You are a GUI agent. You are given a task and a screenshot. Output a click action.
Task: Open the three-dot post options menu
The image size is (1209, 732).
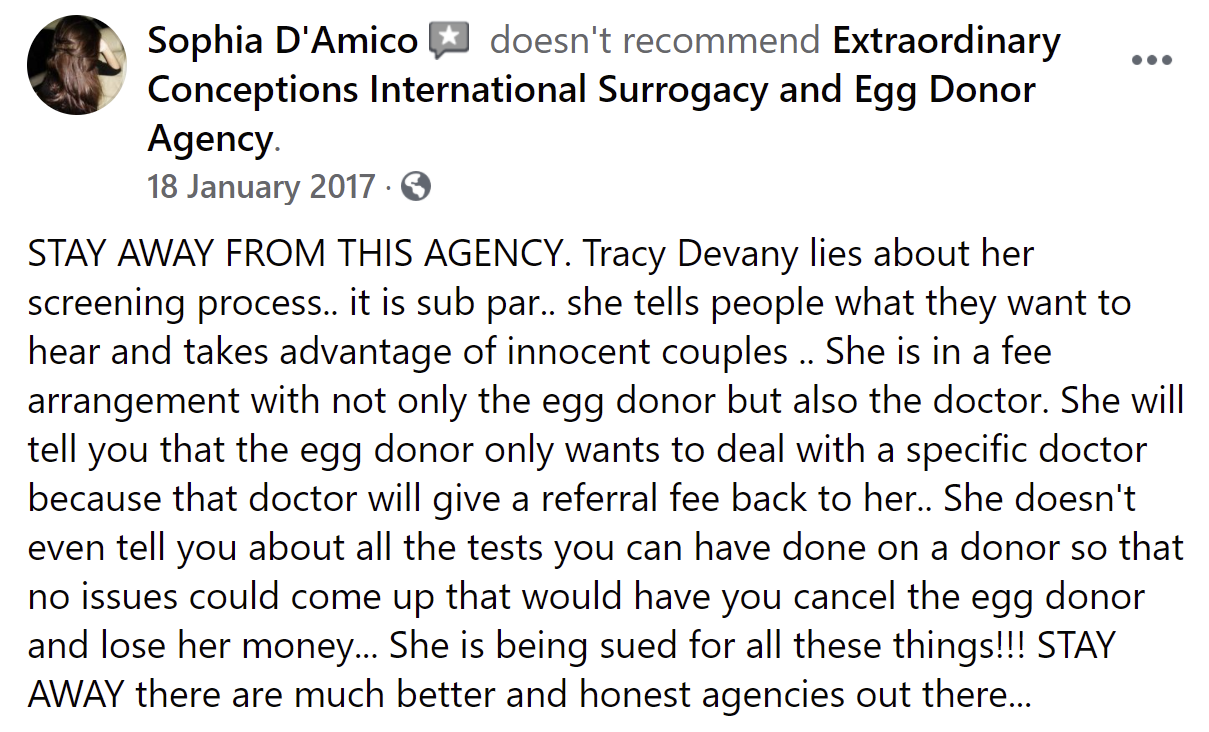pos(1151,60)
